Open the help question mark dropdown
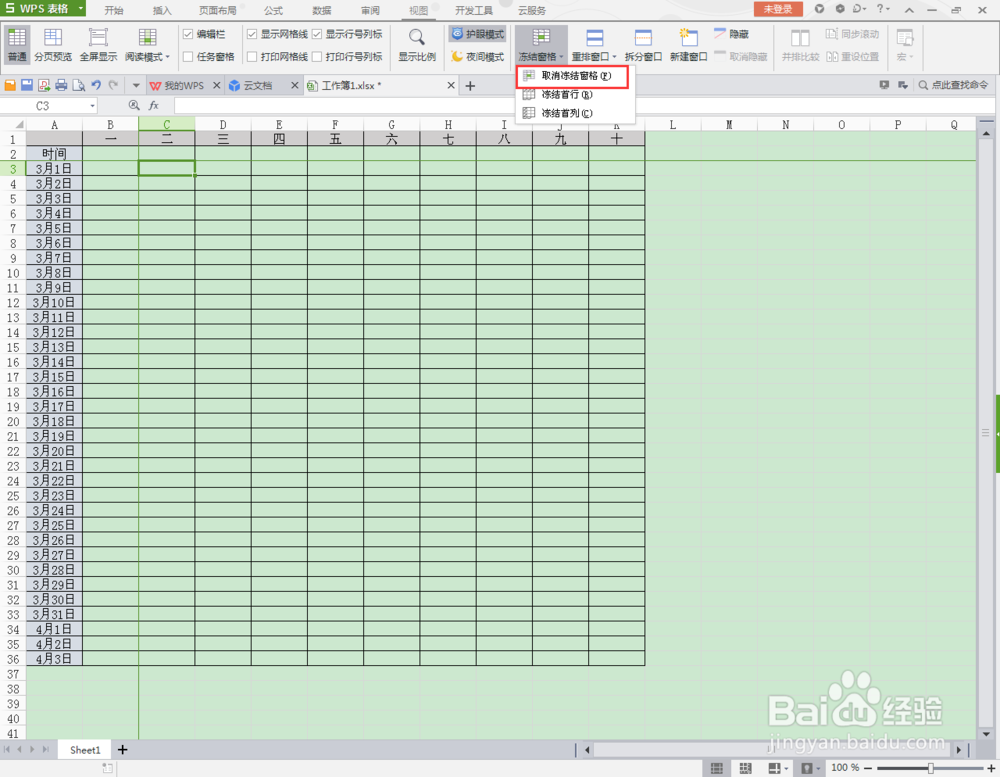1000x777 pixels. 883,9
